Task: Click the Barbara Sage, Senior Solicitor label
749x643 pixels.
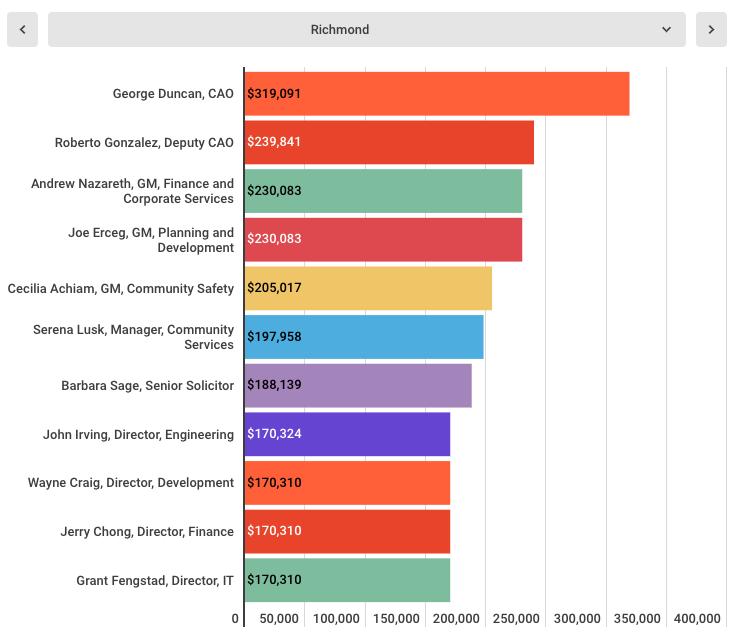Action: [x=147, y=386]
